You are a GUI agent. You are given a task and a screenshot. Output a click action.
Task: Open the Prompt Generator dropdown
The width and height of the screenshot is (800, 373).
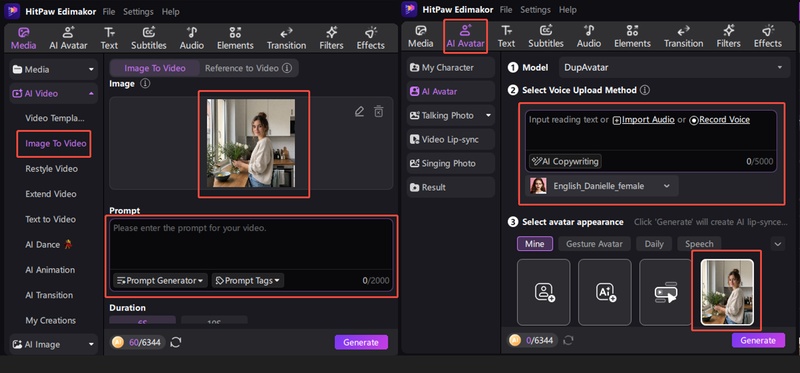tap(160, 281)
